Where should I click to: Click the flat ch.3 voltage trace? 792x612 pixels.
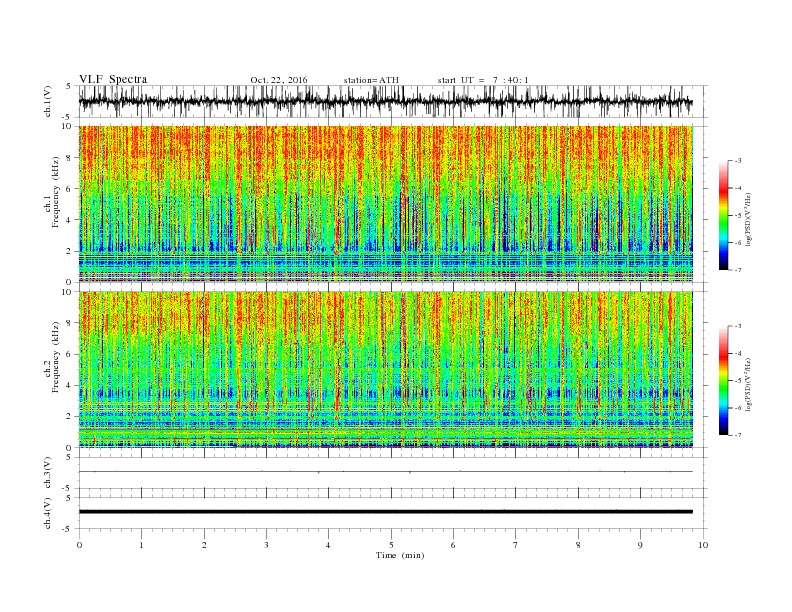pyautogui.click(x=385, y=472)
